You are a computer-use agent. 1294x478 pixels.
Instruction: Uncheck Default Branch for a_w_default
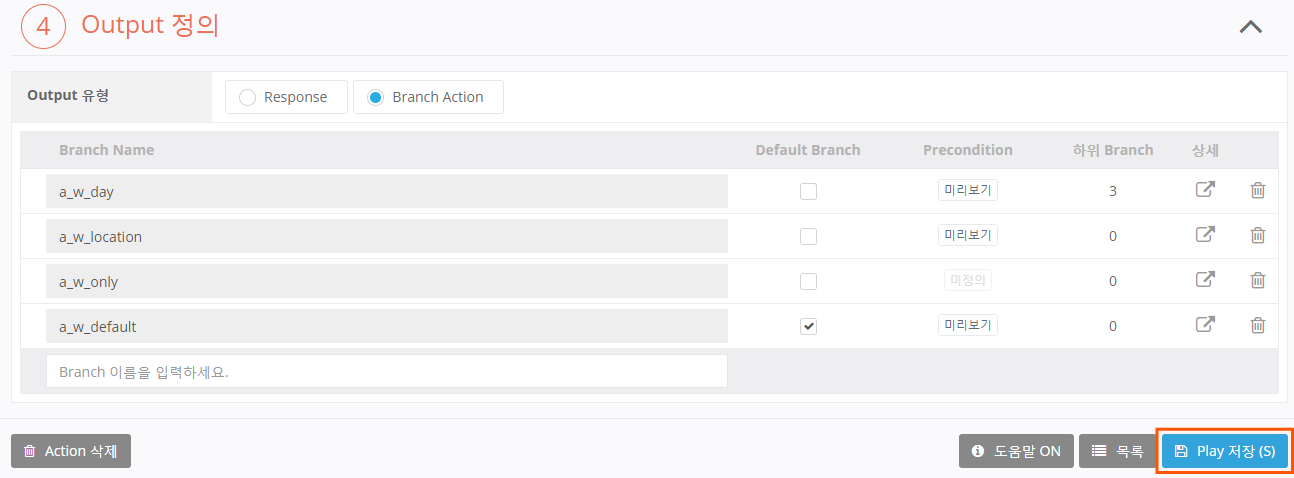[808, 326]
